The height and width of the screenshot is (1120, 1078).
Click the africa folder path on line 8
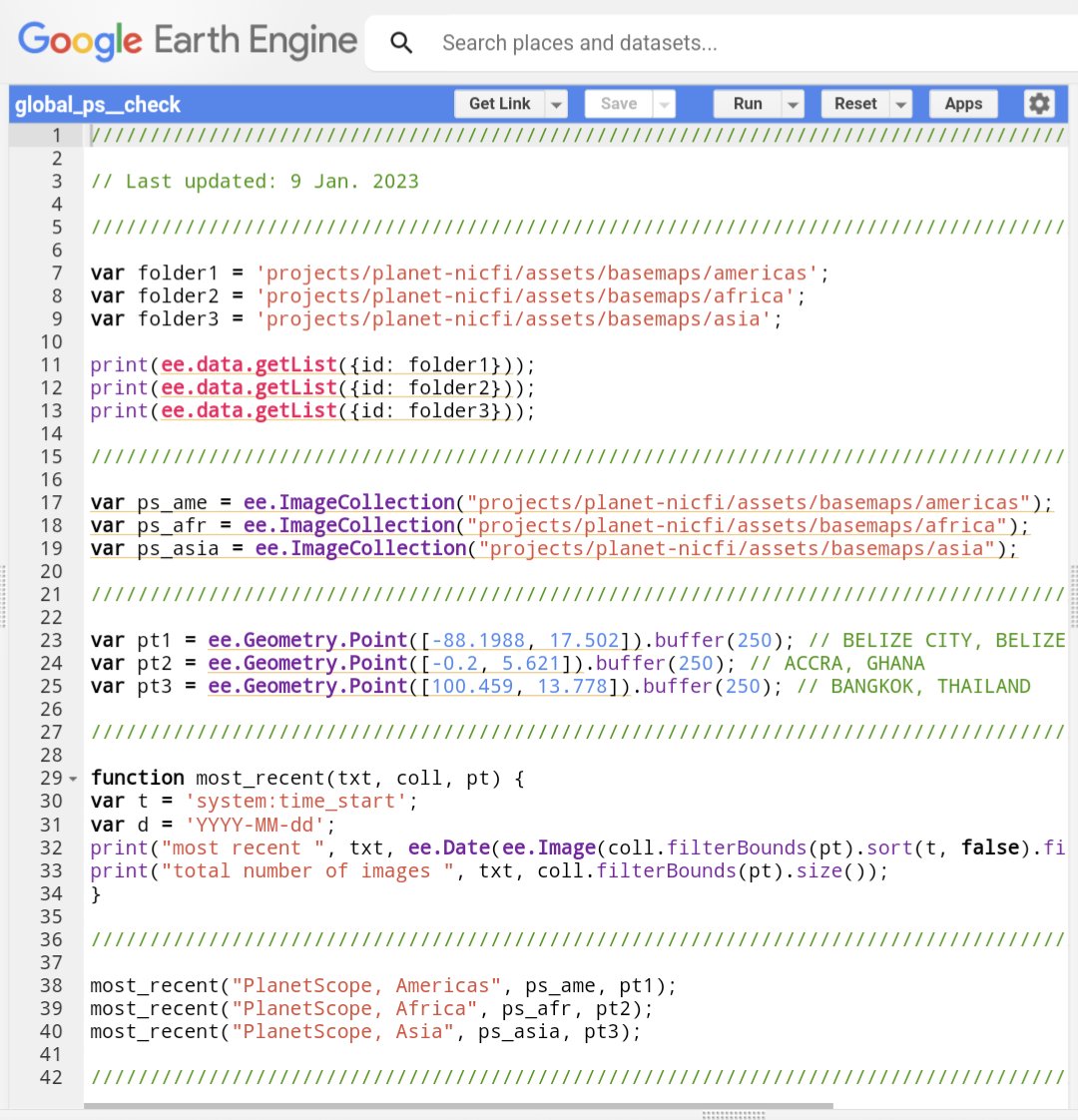coord(526,296)
